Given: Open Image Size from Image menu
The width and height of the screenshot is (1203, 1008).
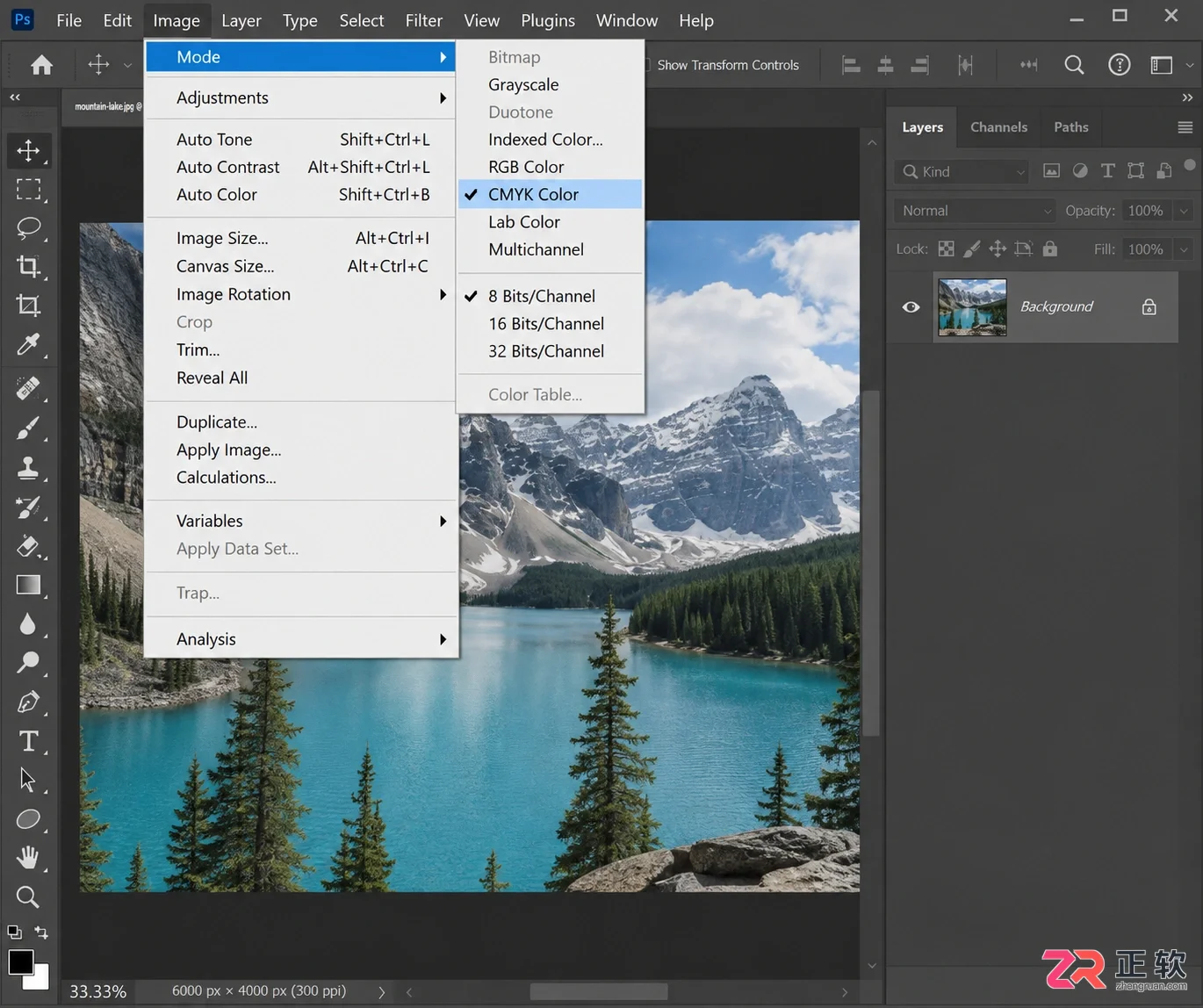Looking at the screenshot, I should point(300,238).
